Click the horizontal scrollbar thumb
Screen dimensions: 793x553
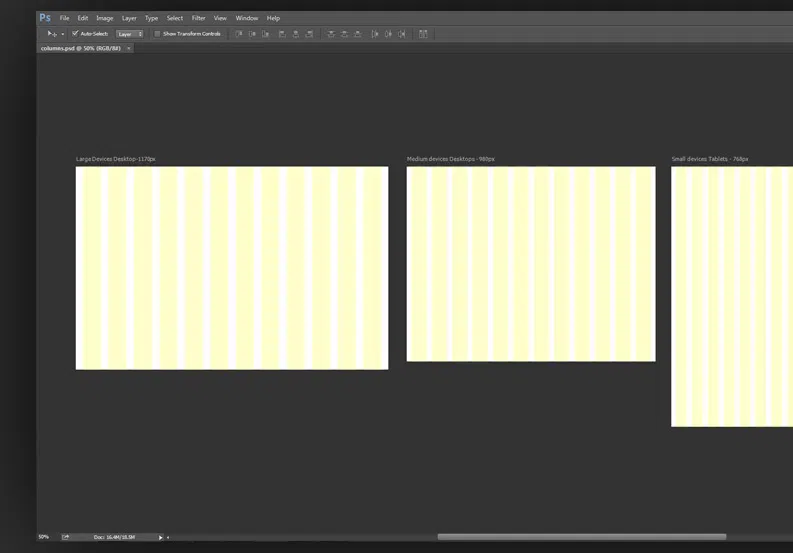coord(581,537)
